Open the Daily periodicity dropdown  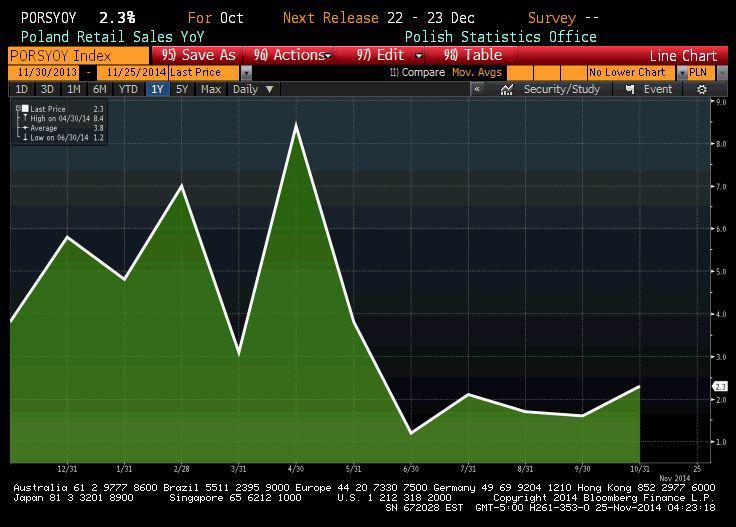[270, 89]
